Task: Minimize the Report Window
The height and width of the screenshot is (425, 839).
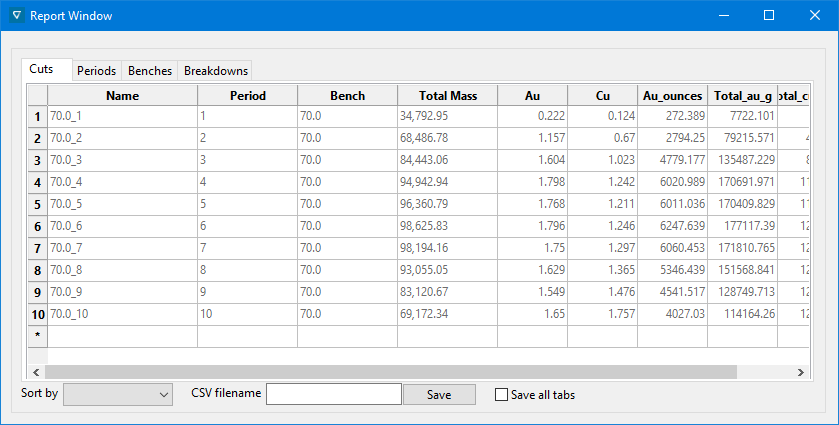Action: [x=723, y=16]
